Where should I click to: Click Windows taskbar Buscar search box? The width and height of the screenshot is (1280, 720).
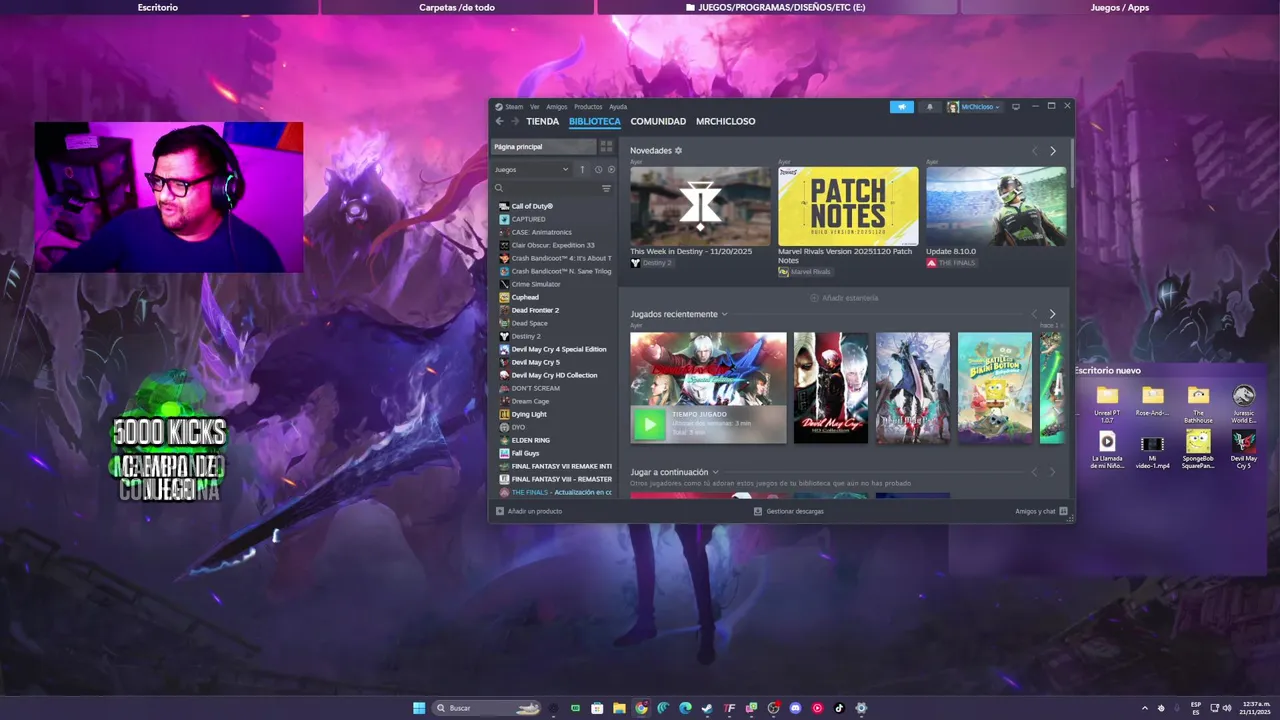[487, 708]
